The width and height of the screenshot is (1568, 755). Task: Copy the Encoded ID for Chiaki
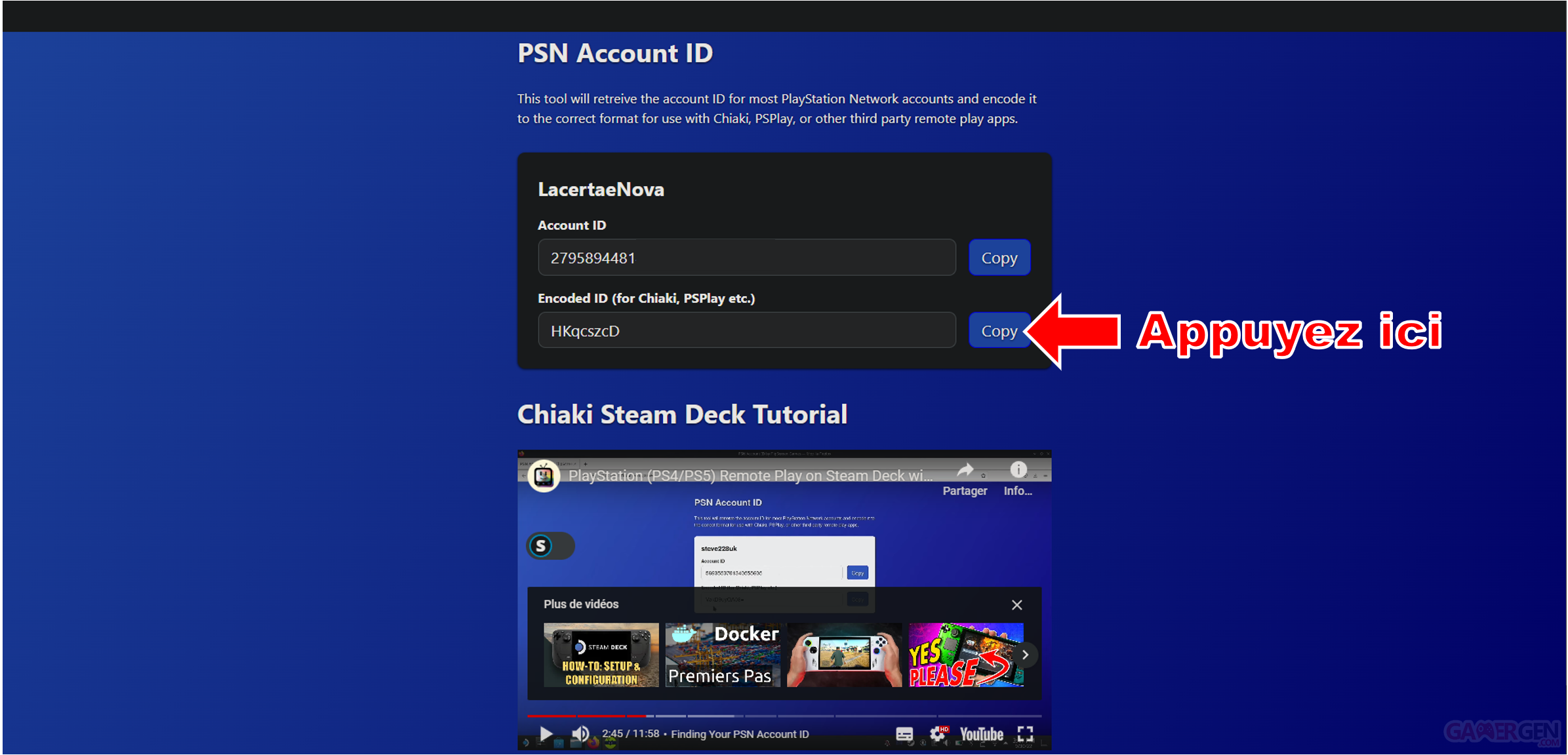[x=999, y=331]
